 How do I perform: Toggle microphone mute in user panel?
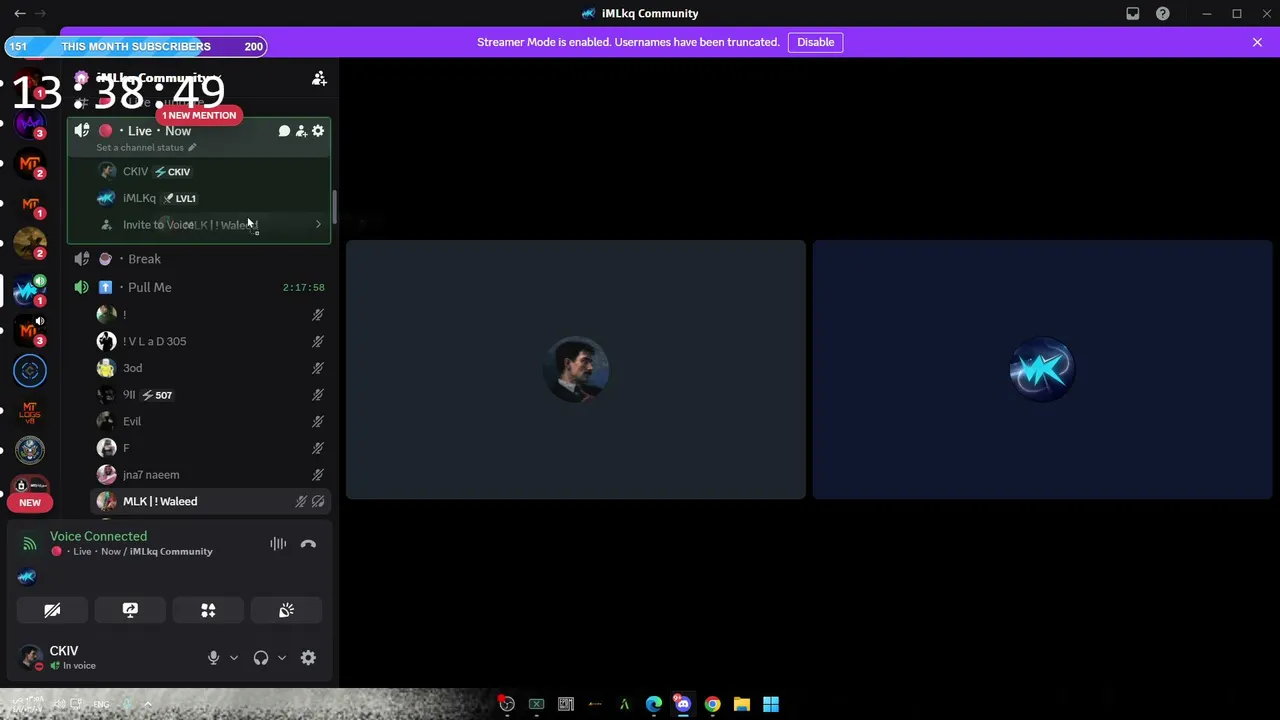[213, 658]
